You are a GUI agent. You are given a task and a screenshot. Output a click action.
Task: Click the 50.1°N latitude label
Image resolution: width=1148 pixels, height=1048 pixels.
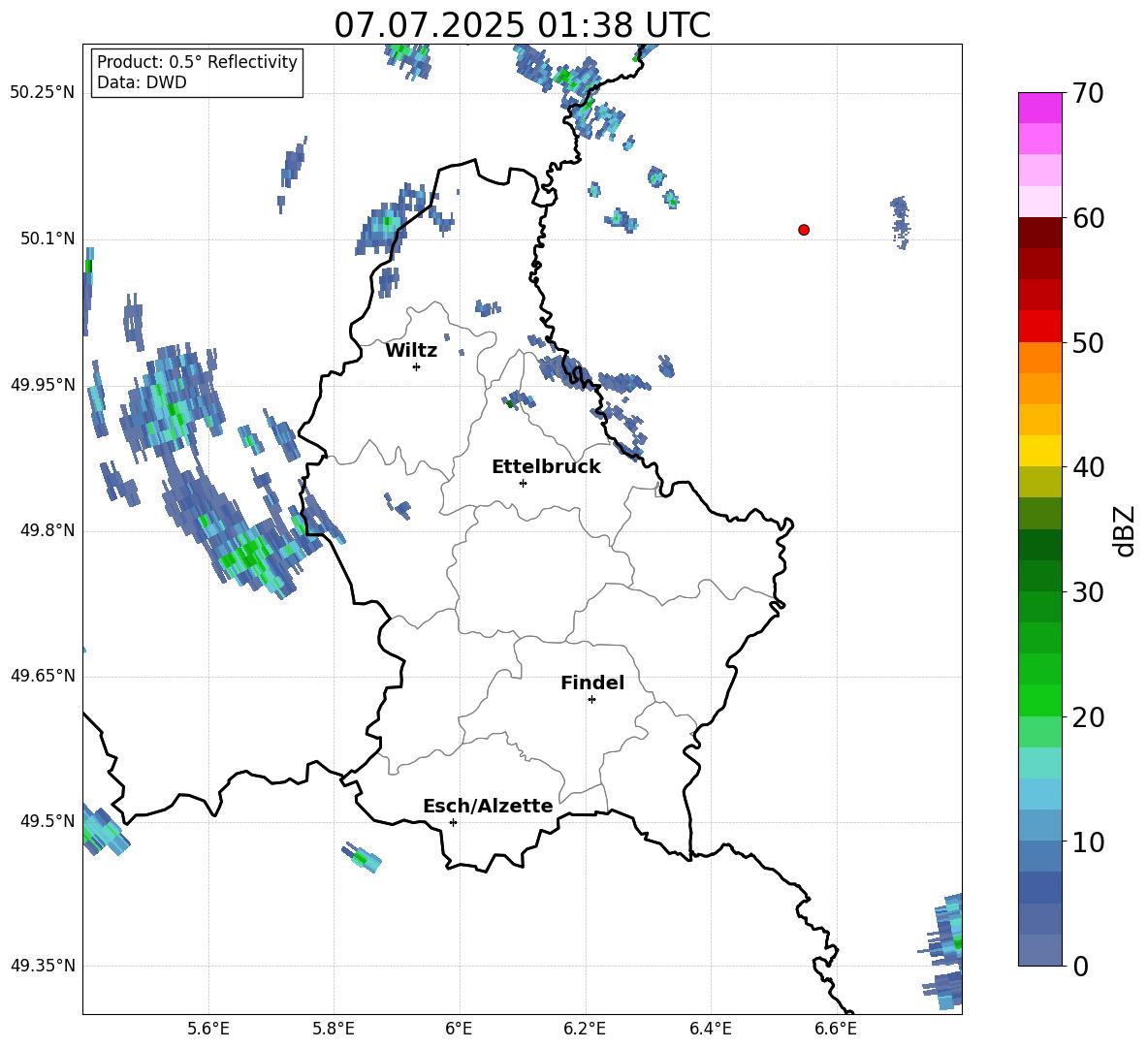48,238
